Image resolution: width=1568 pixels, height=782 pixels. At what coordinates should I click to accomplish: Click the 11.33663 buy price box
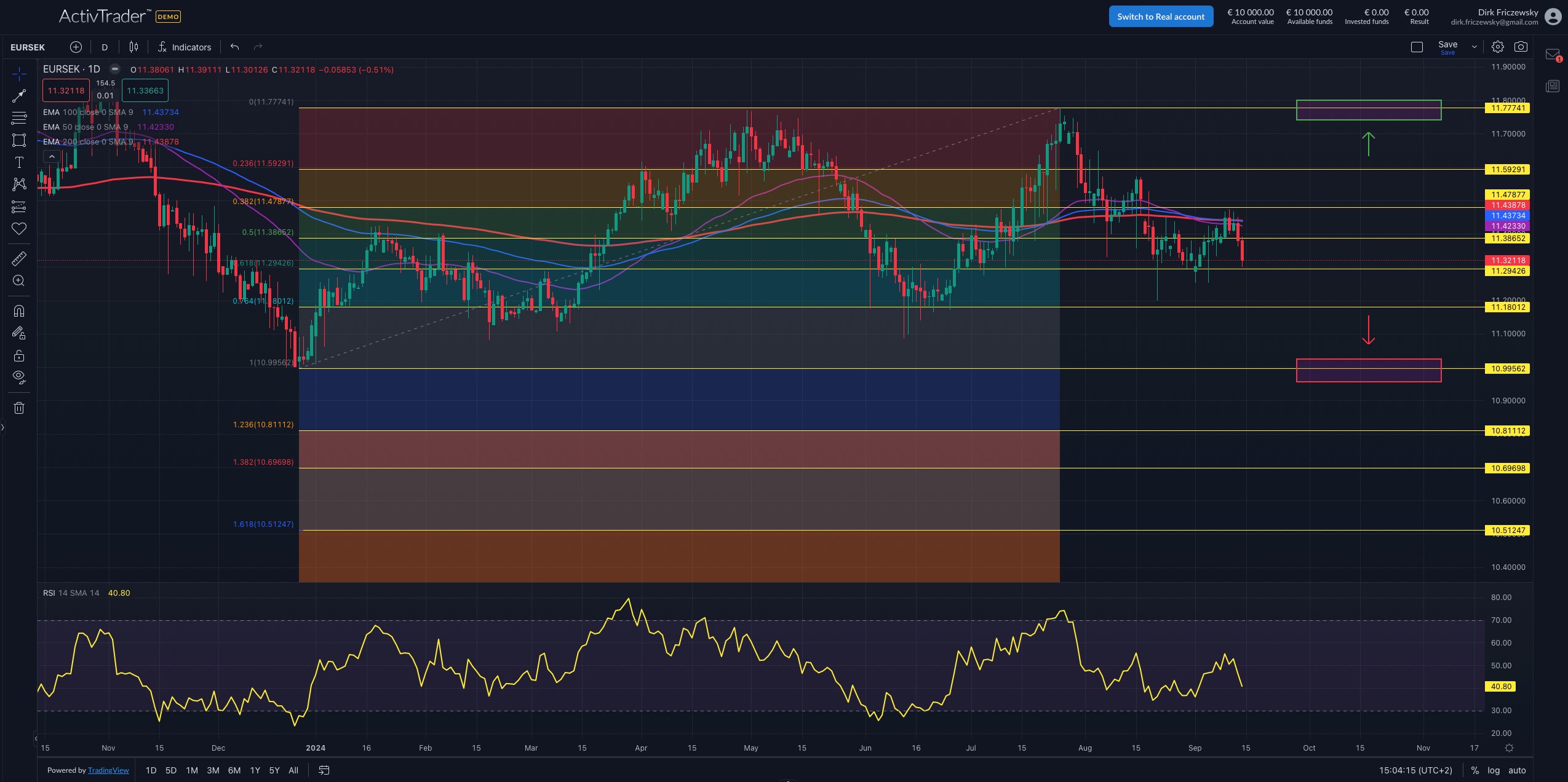pyautogui.click(x=145, y=90)
